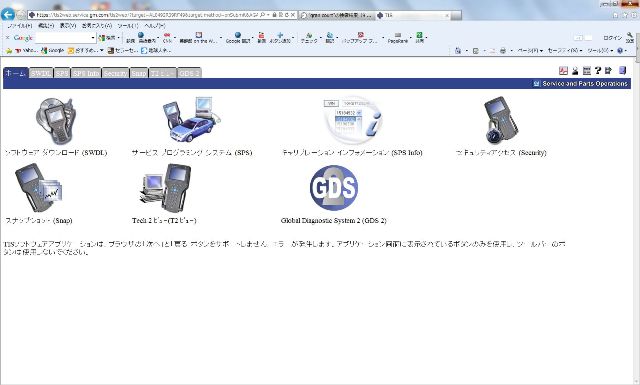This screenshot has height=385, width=640.
Task: Open the Google bookmark in favorites bar
Action: tap(53, 51)
